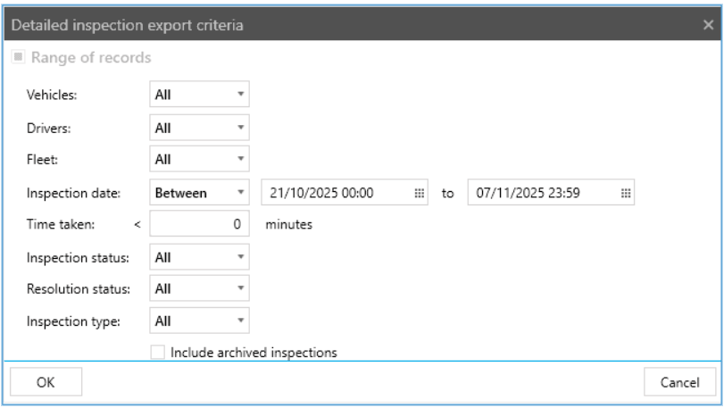This screenshot has height=408, width=724.
Task: Click the less-than sign beside Time taken
Action: [137, 225]
